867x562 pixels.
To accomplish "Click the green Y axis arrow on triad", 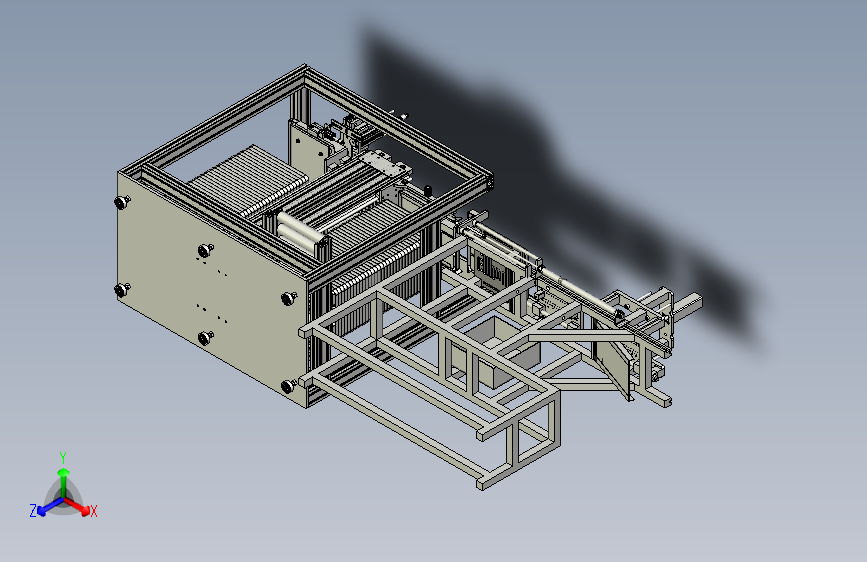I will (x=64, y=483).
